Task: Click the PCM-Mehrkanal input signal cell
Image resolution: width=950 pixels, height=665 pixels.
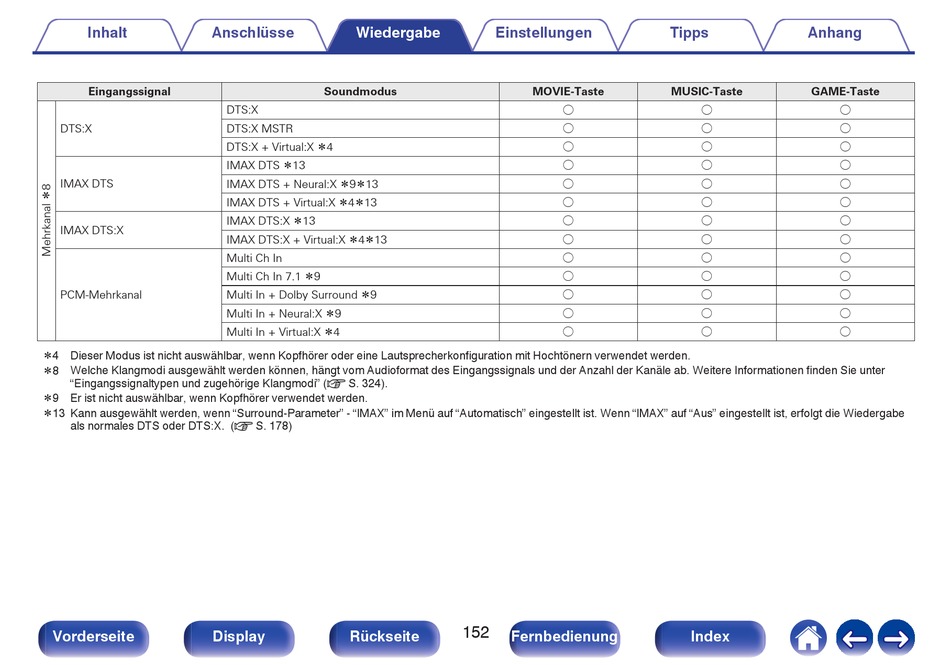Action: click(138, 295)
